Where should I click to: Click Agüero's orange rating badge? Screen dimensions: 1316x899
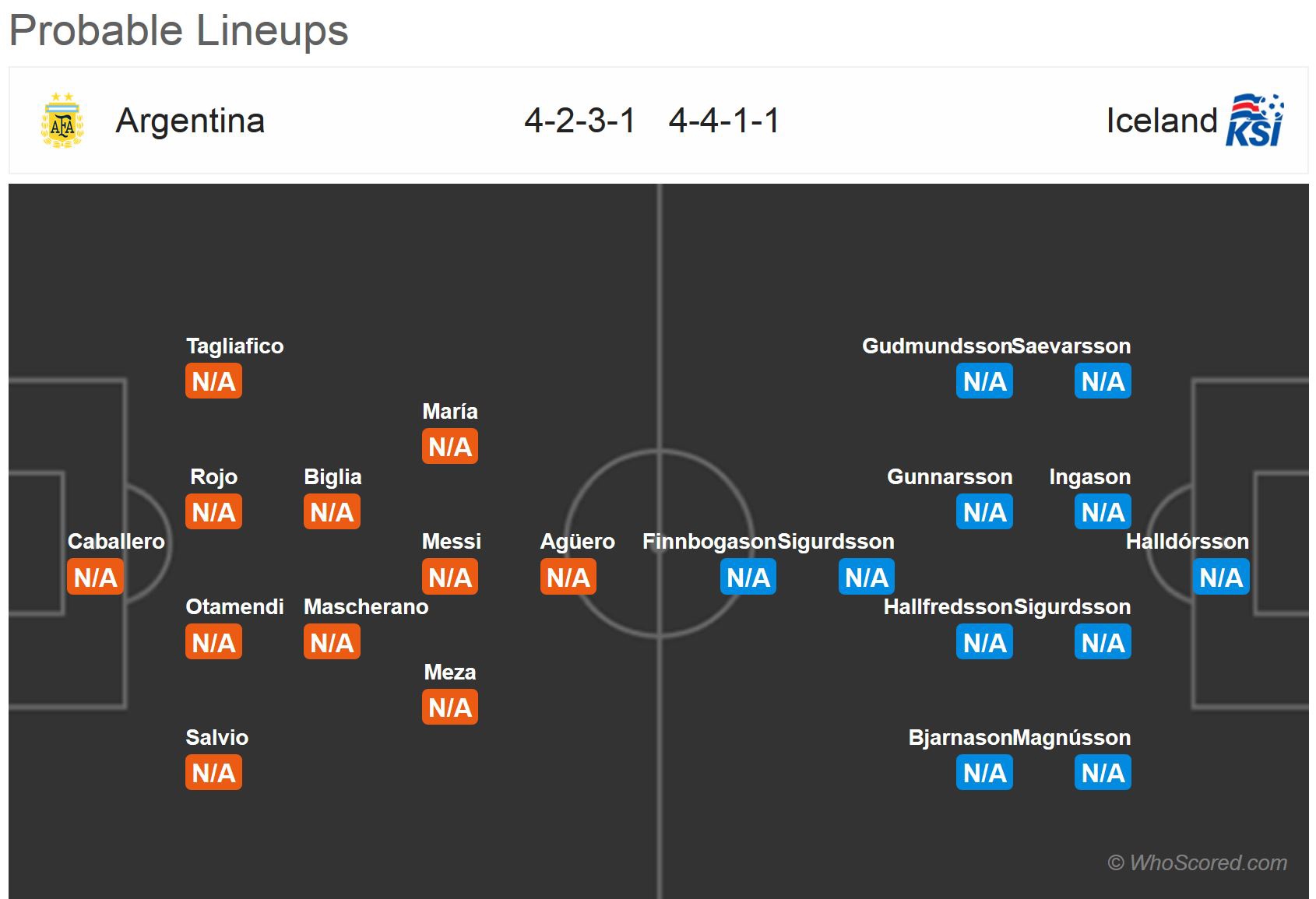pyautogui.click(x=568, y=578)
